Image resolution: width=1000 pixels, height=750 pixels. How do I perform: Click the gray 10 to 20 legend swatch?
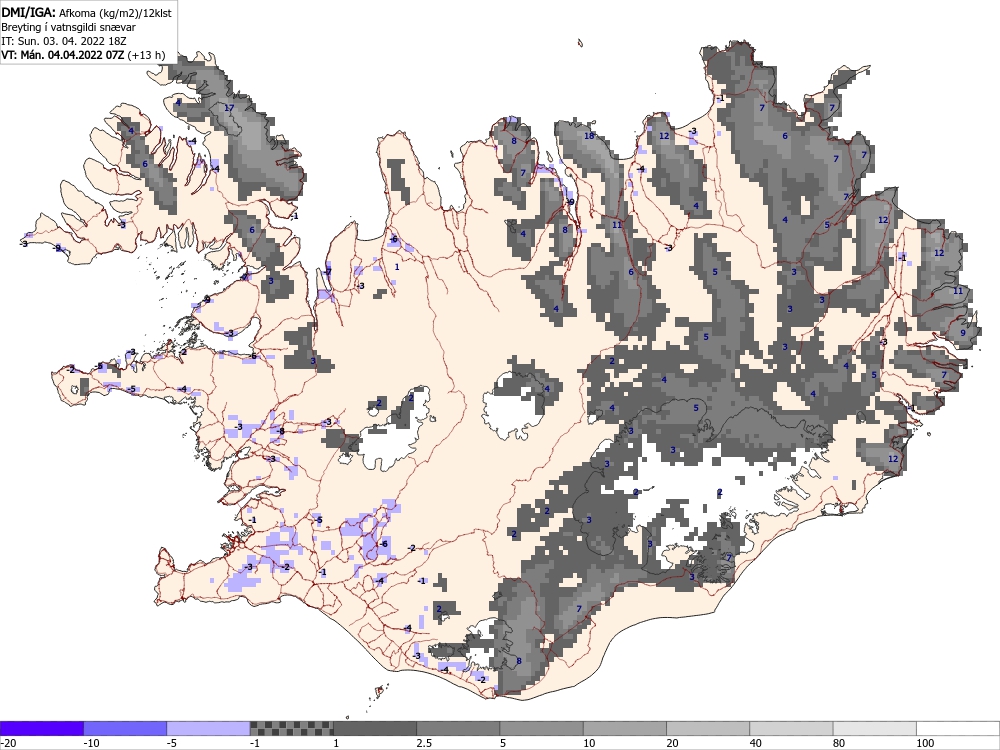625,728
